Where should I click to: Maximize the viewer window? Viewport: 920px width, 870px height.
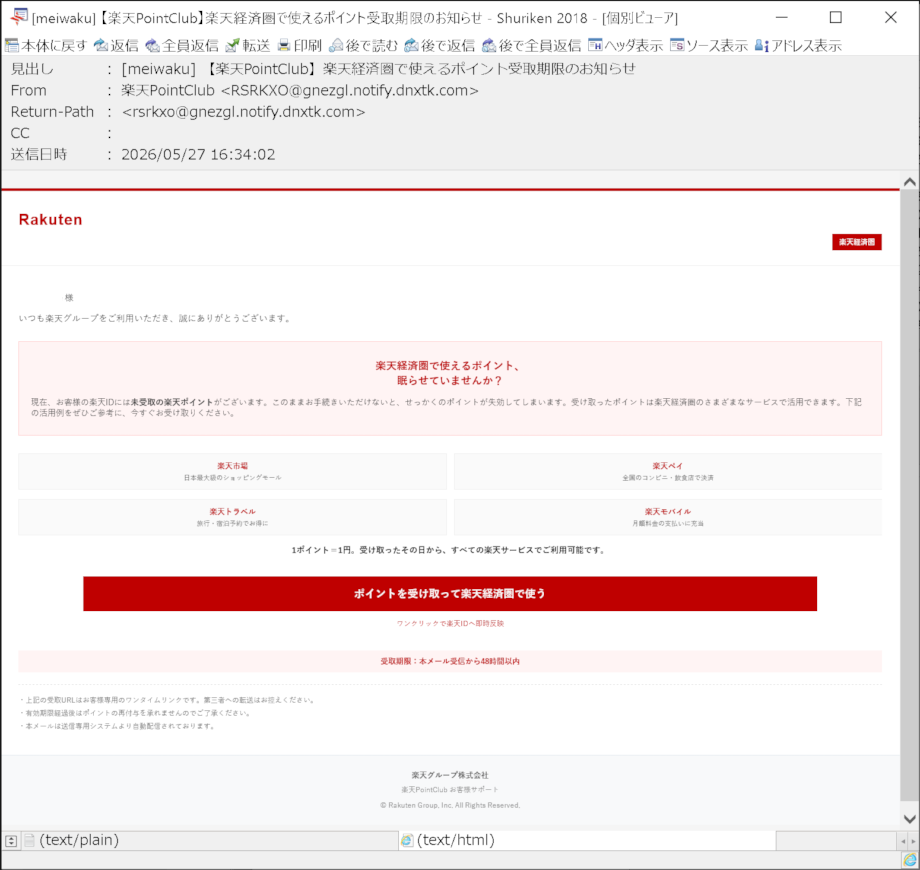pos(836,17)
